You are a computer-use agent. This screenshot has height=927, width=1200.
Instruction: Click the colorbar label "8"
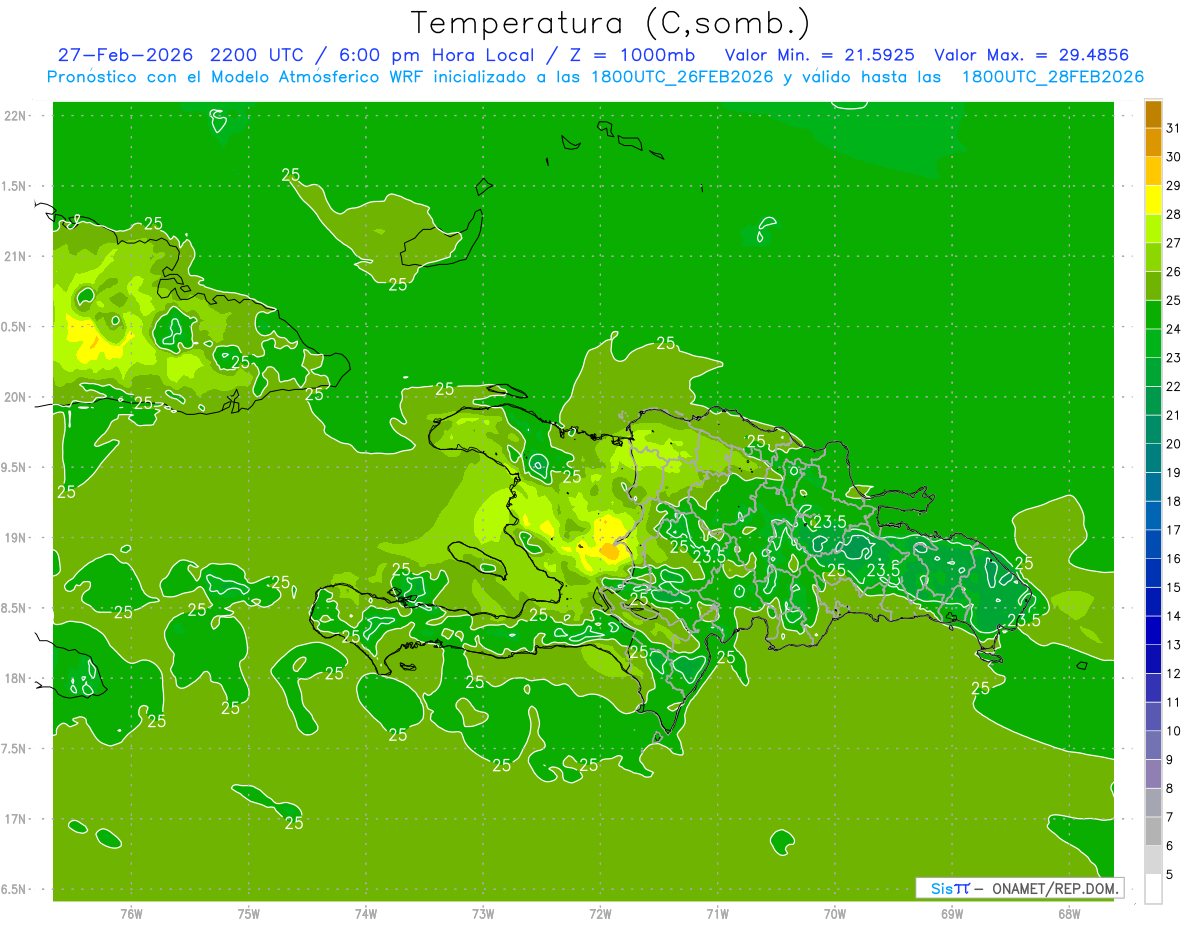1170,788
